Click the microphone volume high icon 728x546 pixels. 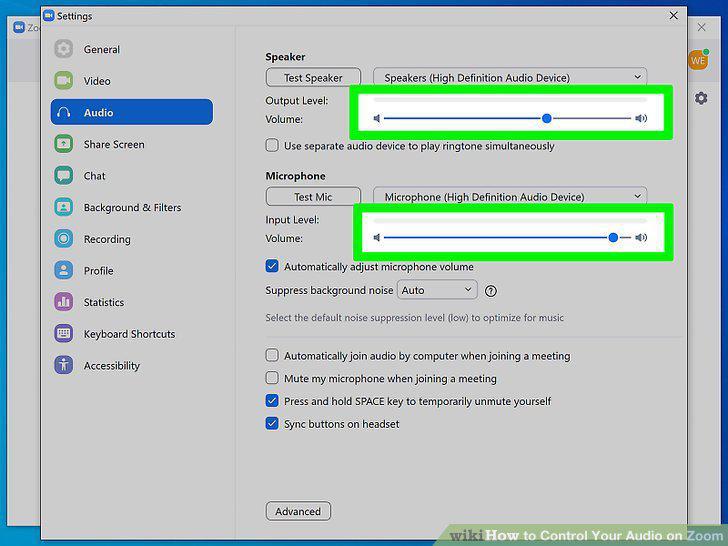pos(641,238)
